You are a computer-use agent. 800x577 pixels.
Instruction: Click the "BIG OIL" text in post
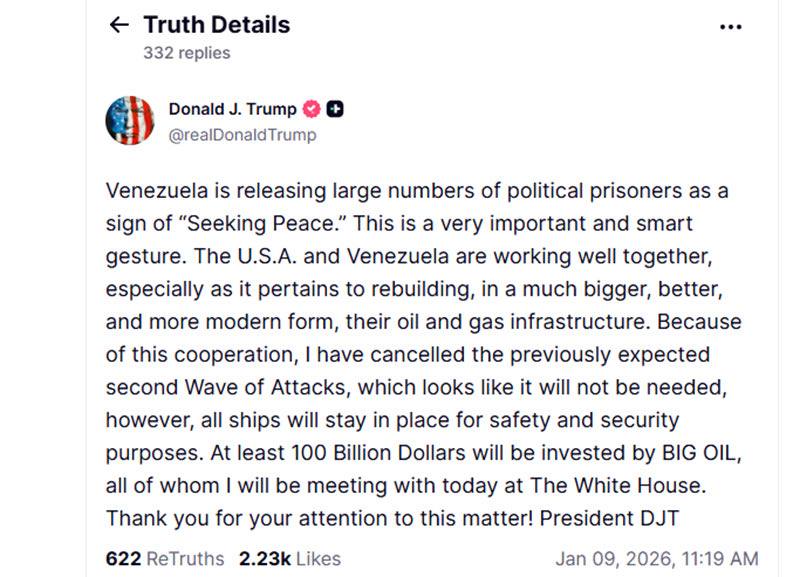(702, 452)
